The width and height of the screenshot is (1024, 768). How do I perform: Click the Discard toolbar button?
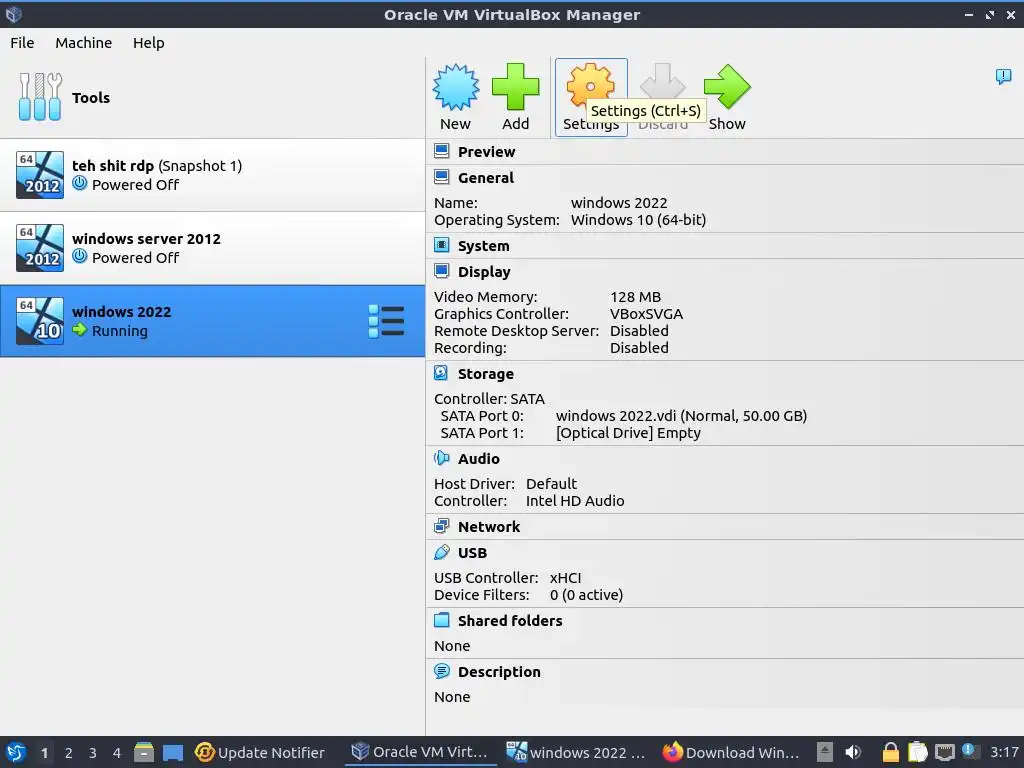(x=662, y=97)
